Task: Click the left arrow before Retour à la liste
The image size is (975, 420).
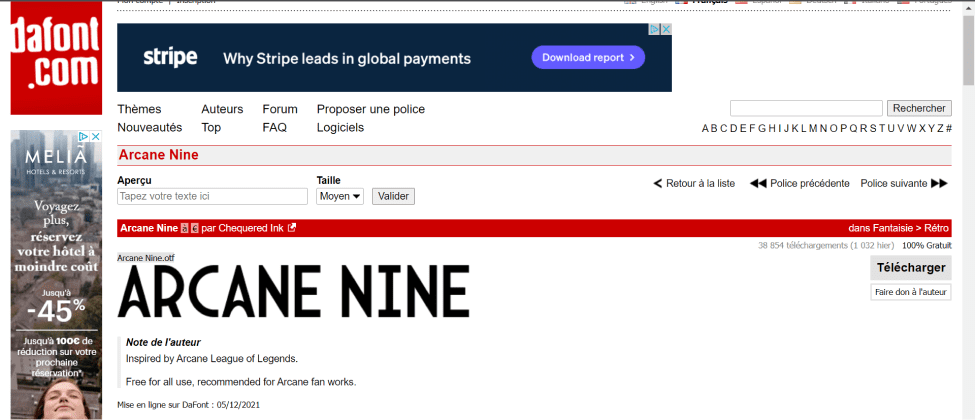Action: (x=658, y=184)
